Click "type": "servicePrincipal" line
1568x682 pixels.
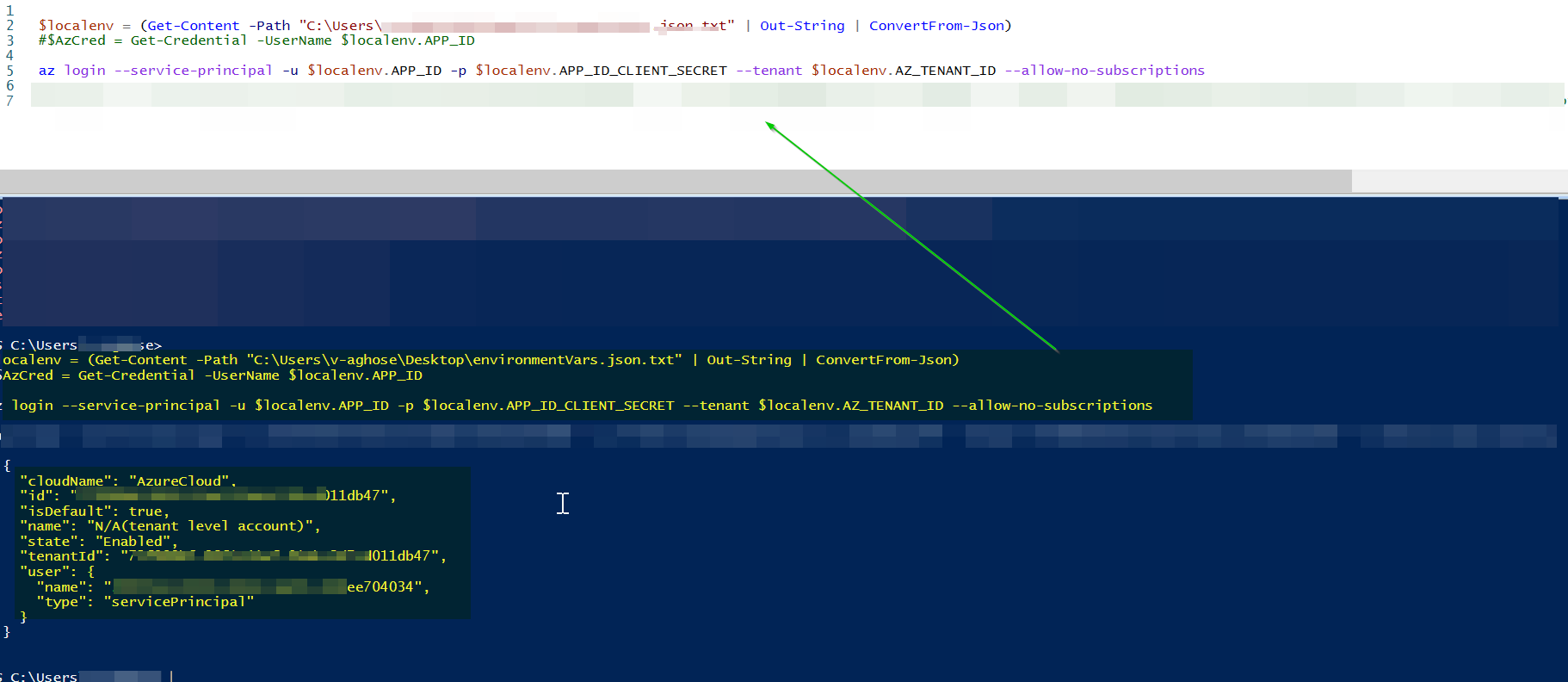[145, 602]
